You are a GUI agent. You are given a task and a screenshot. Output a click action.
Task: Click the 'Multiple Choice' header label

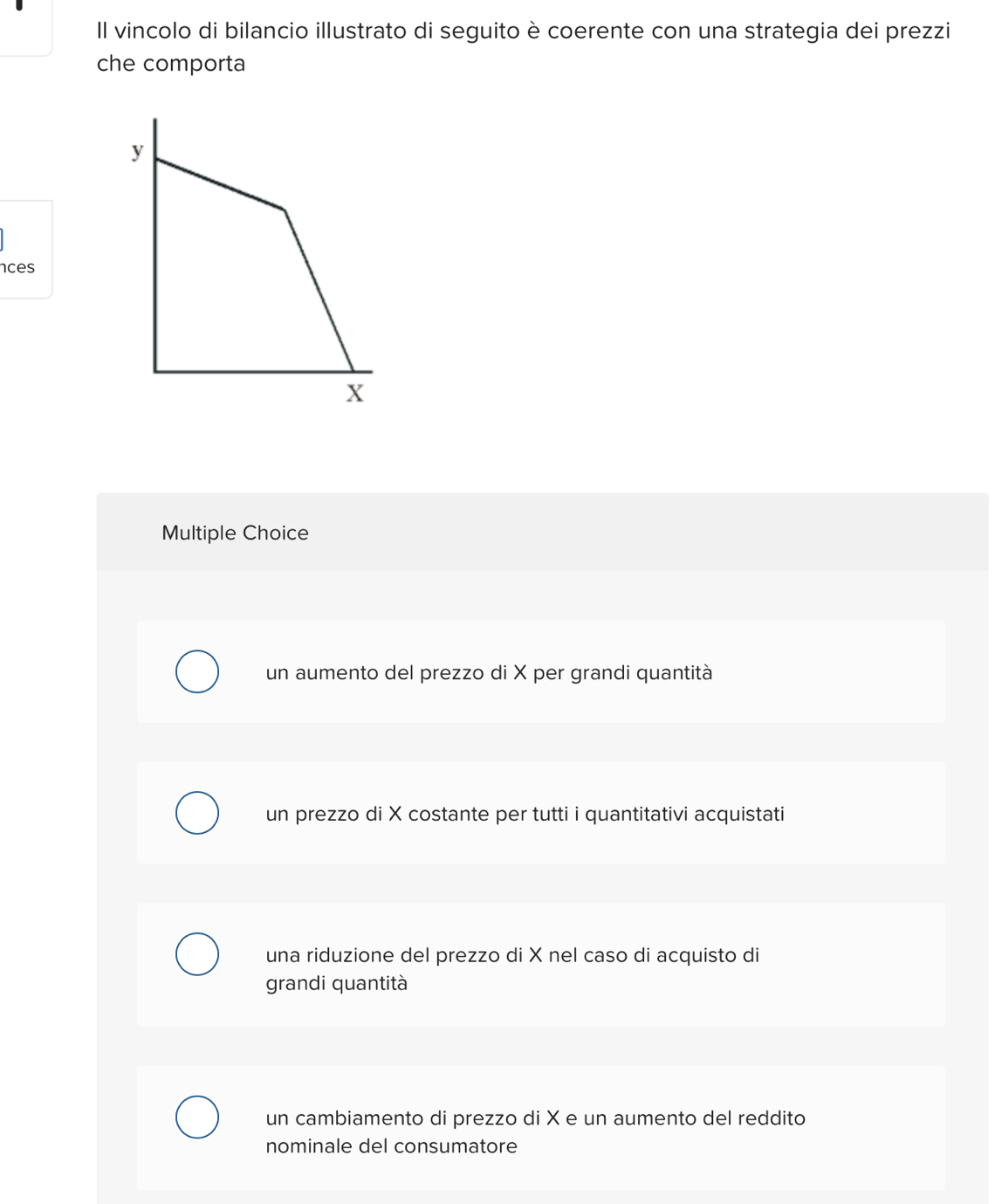click(x=235, y=533)
